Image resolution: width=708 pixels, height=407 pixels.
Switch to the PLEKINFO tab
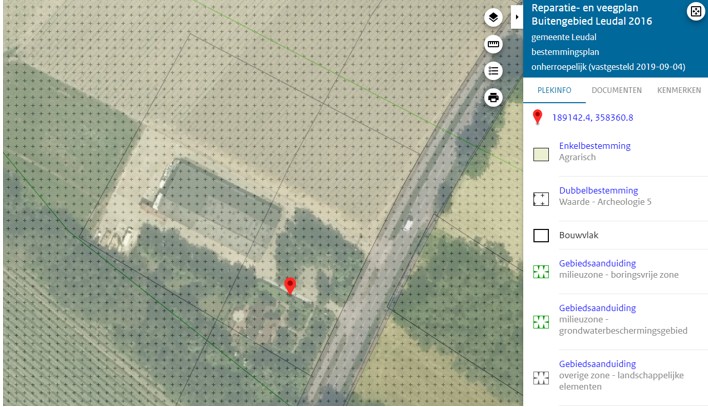(x=554, y=90)
